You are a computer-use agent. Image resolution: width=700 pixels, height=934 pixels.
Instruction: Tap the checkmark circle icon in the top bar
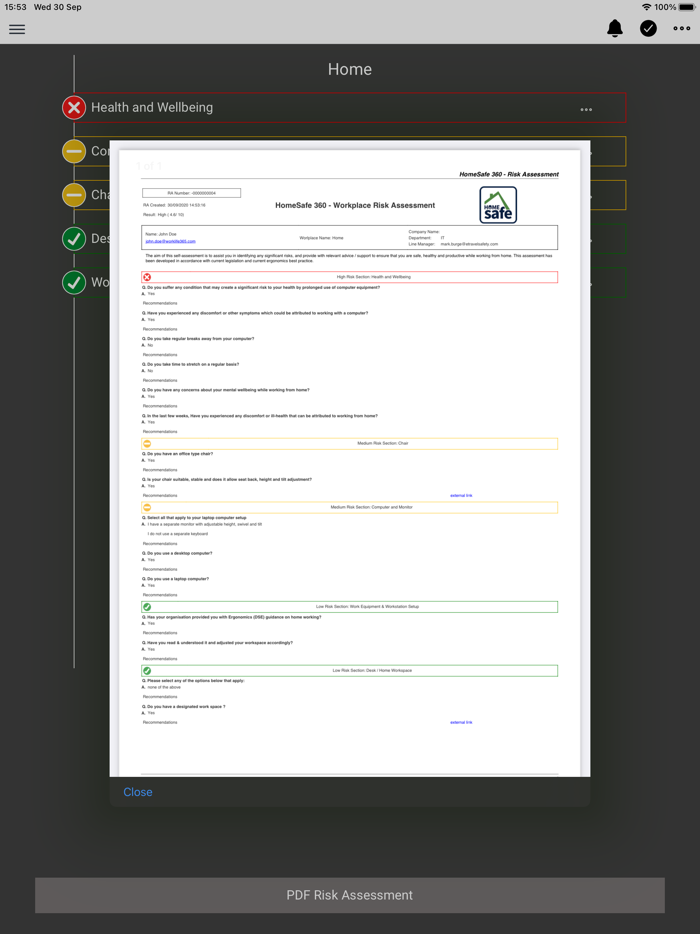(x=648, y=28)
